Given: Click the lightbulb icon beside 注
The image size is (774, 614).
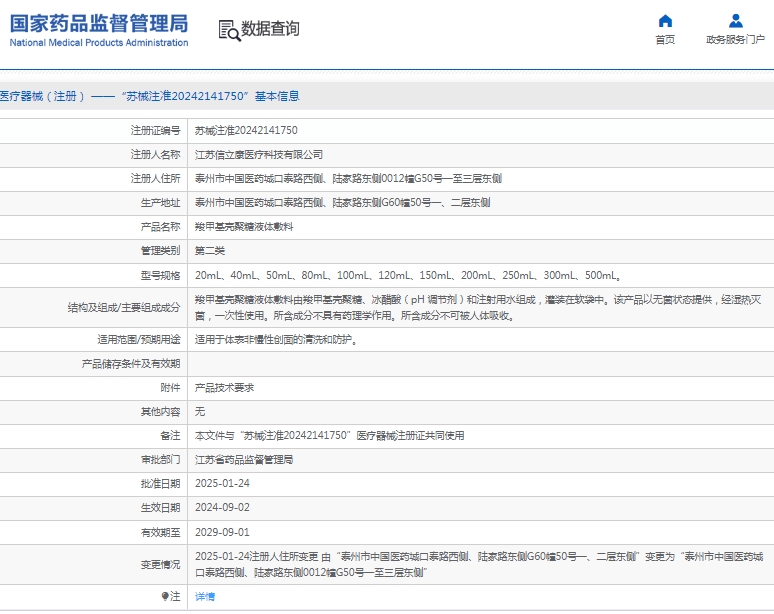Looking at the screenshot, I should (x=165, y=596).
